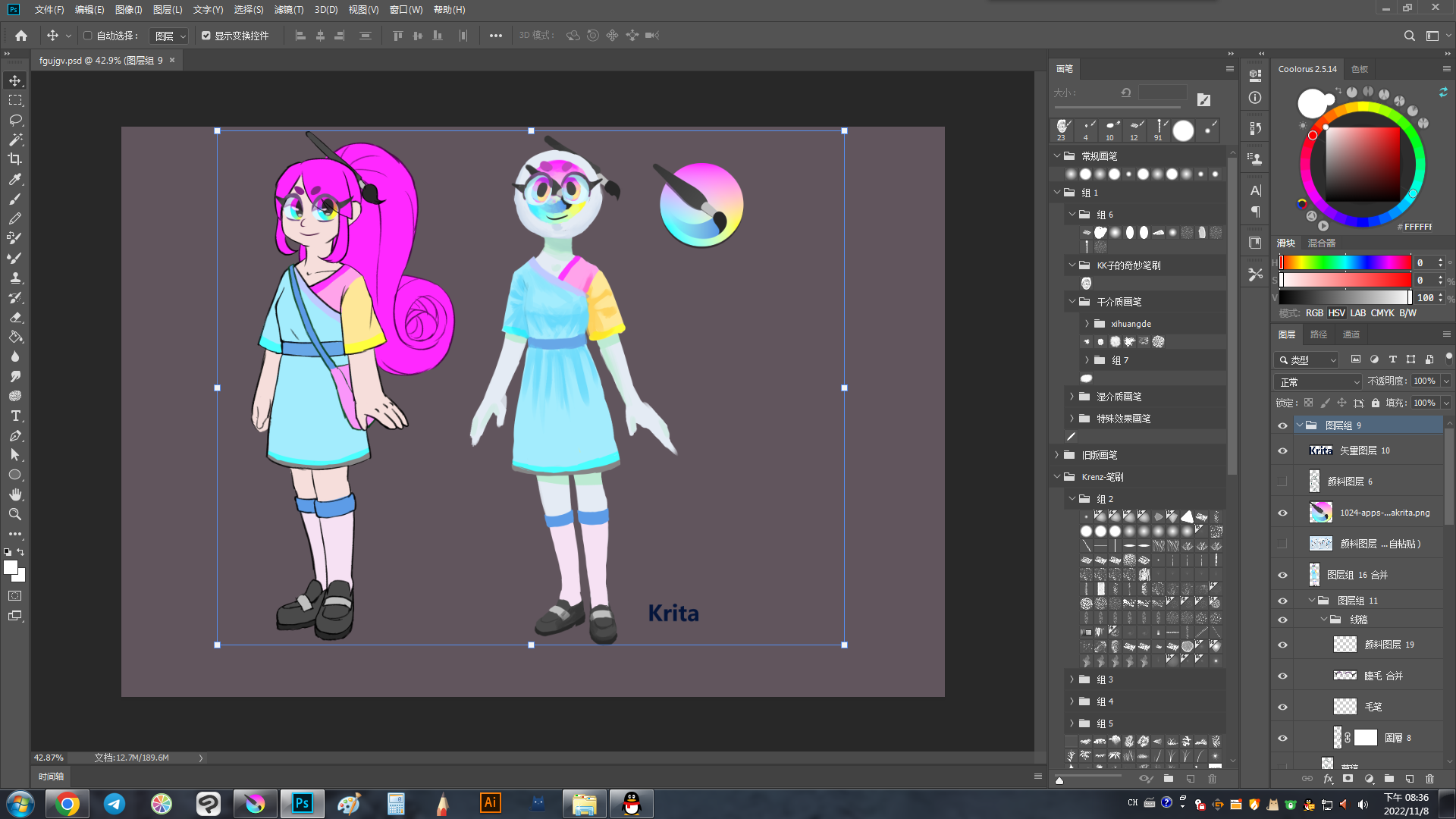Collapse the 图层组 11 group
Viewport: 1456px width, 819px height.
point(1312,600)
